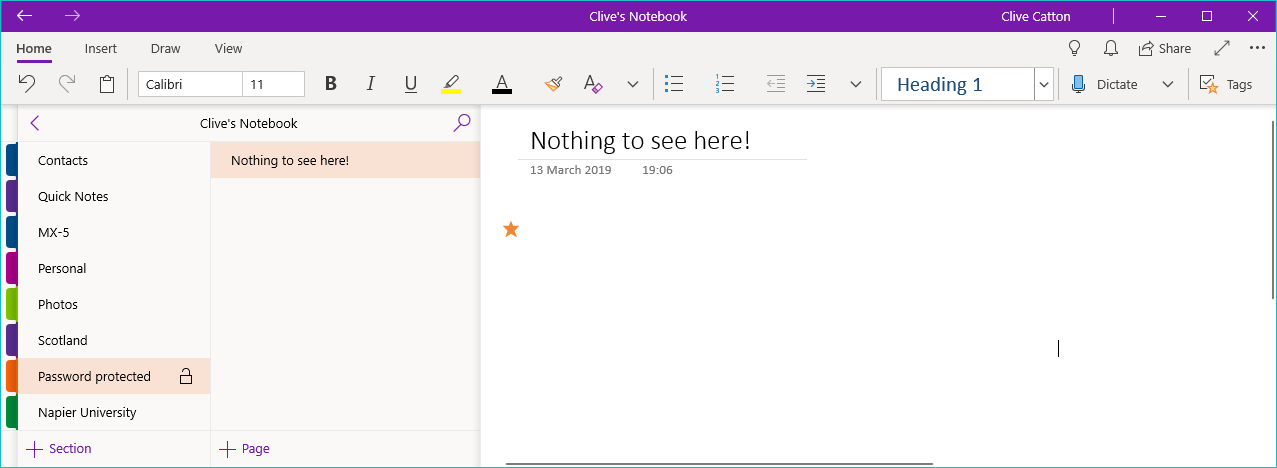This screenshot has width=1277, height=468.
Task: Select the Password protected section
Action: pos(114,376)
